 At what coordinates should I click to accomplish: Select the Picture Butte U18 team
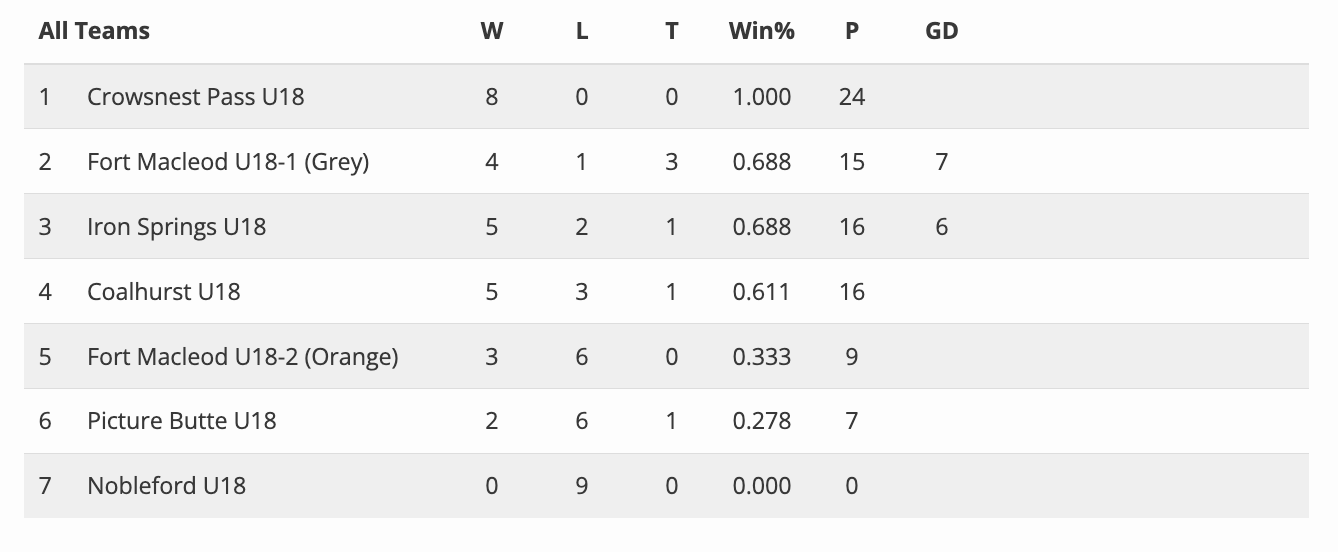[181, 421]
